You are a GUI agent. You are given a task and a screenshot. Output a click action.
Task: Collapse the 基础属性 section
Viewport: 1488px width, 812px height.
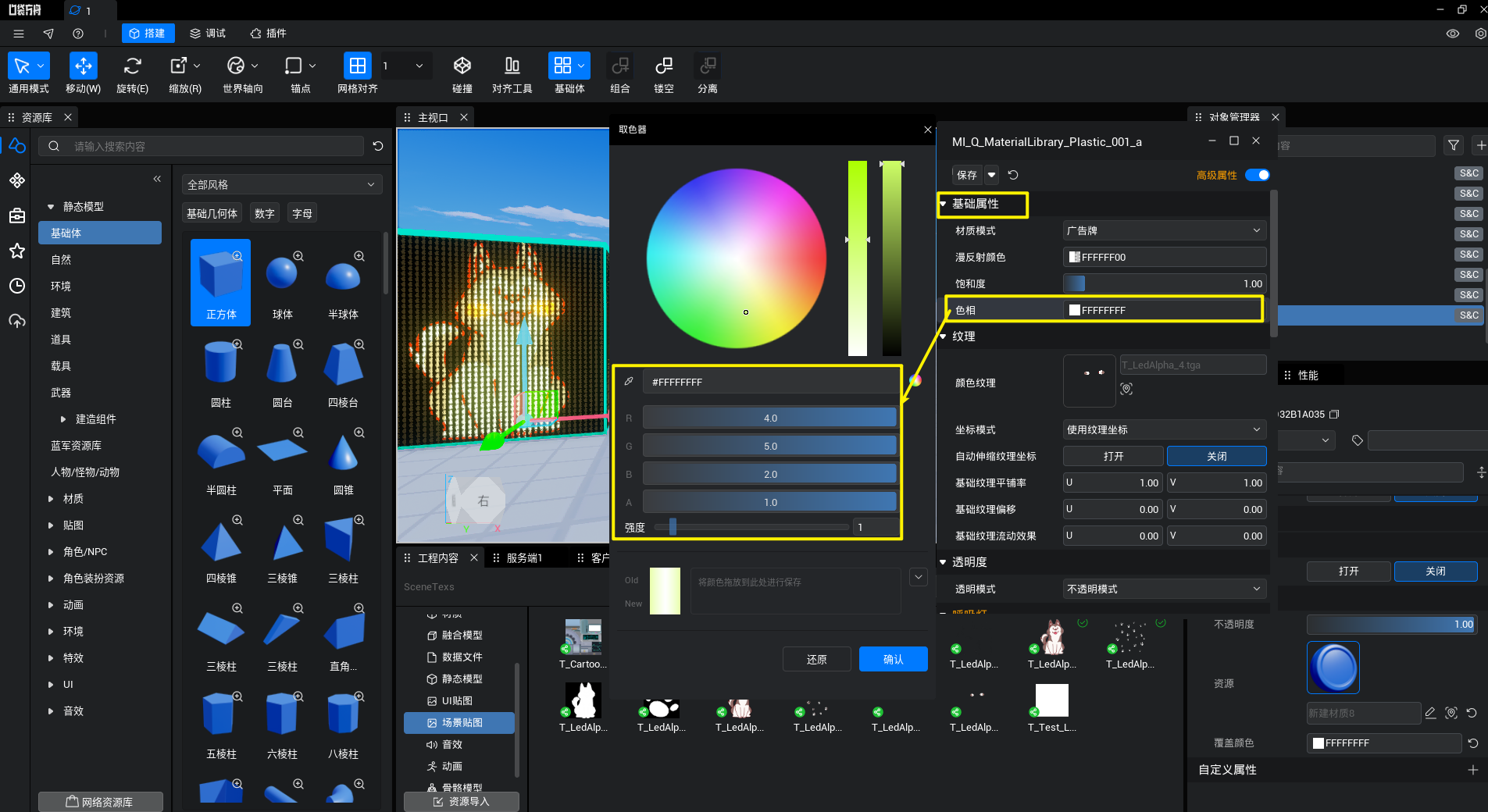click(943, 204)
